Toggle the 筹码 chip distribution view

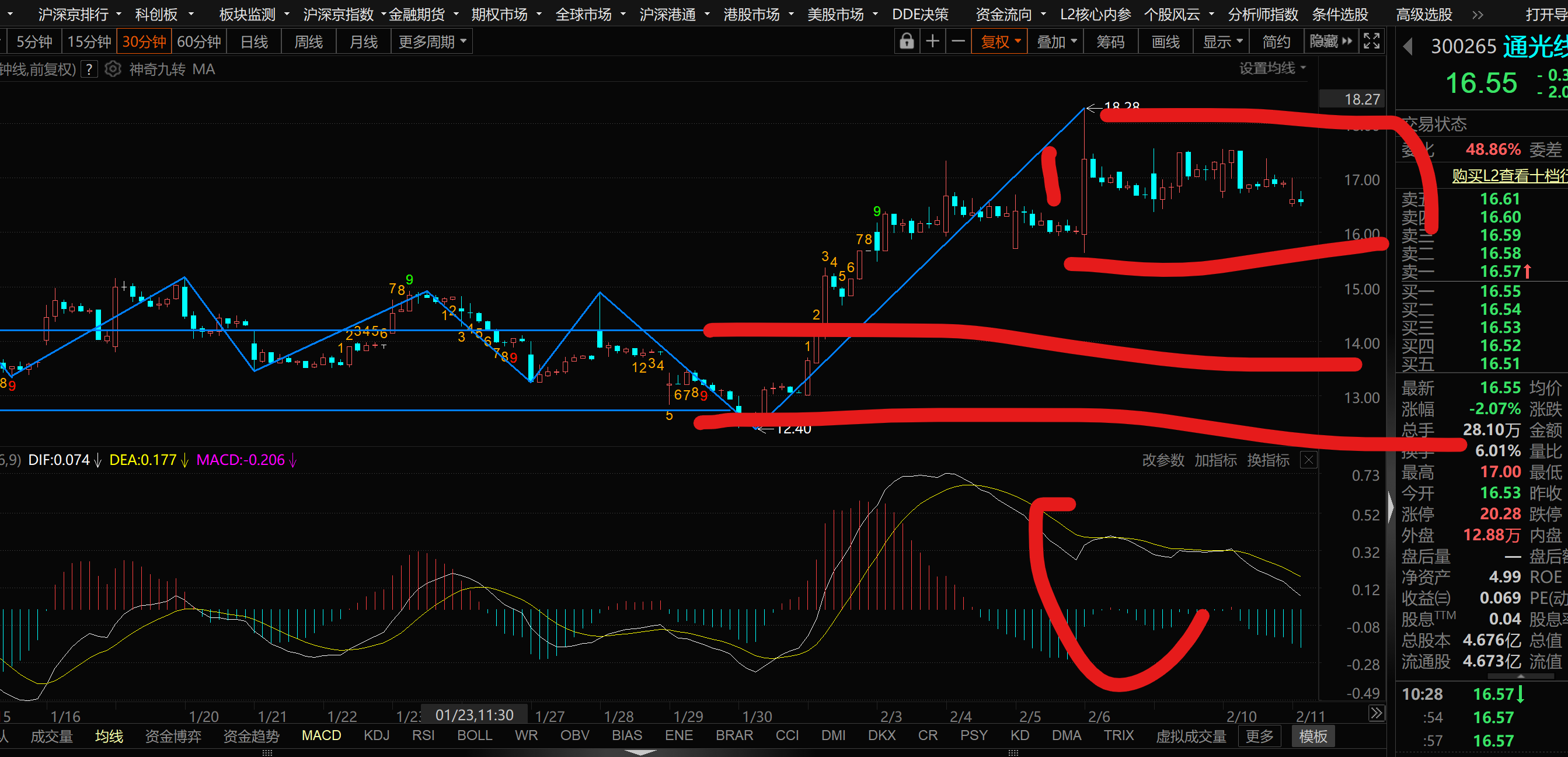click(x=1110, y=41)
